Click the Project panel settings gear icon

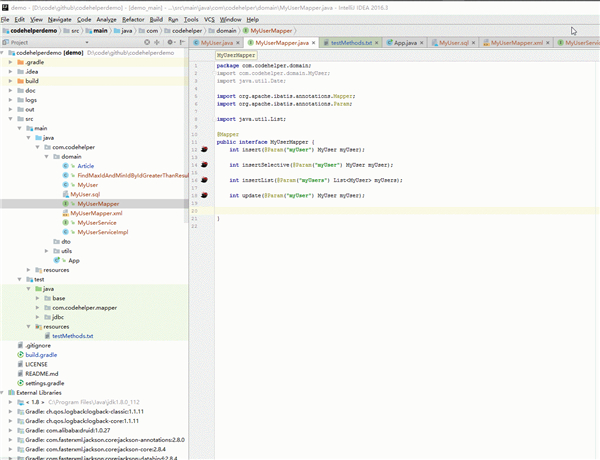[x=168, y=44]
